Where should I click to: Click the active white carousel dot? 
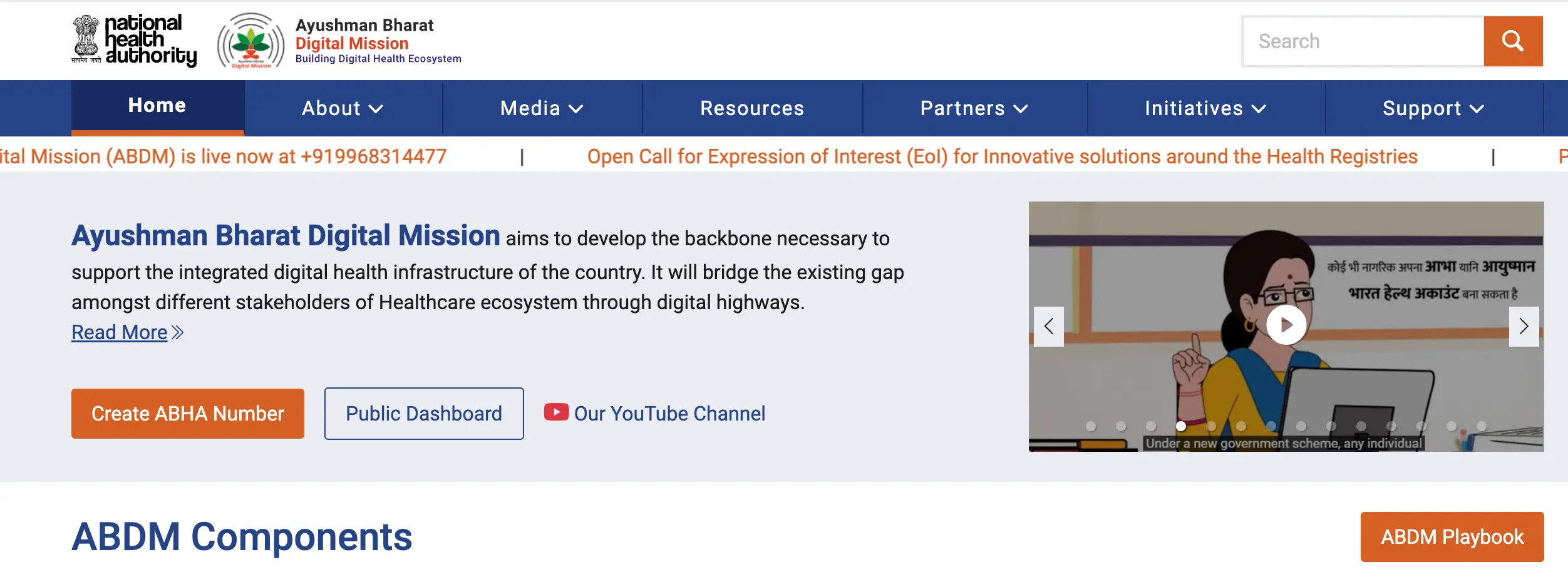(x=1181, y=426)
